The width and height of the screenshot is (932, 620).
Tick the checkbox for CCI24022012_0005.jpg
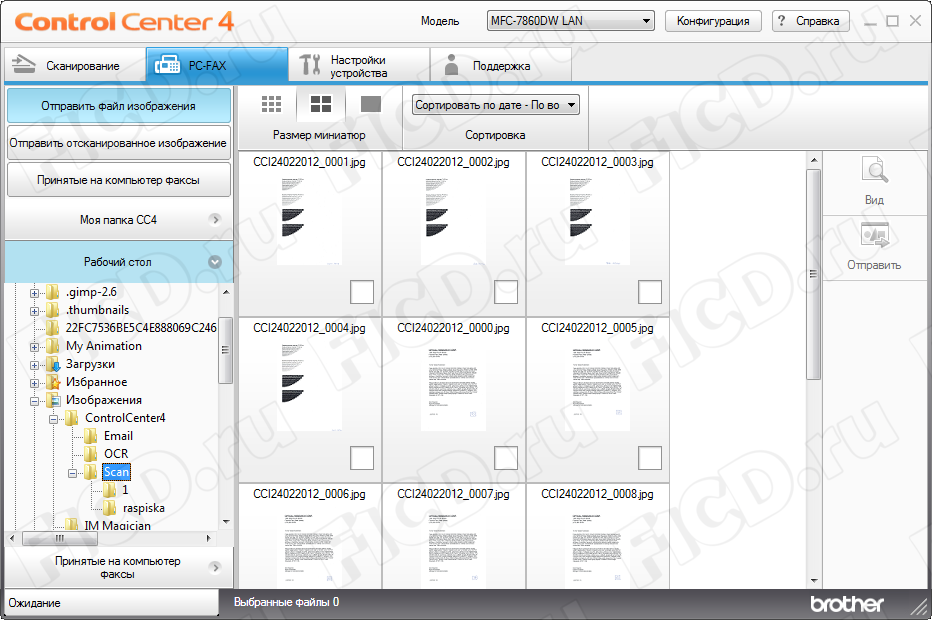pyautogui.click(x=650, y=458)
